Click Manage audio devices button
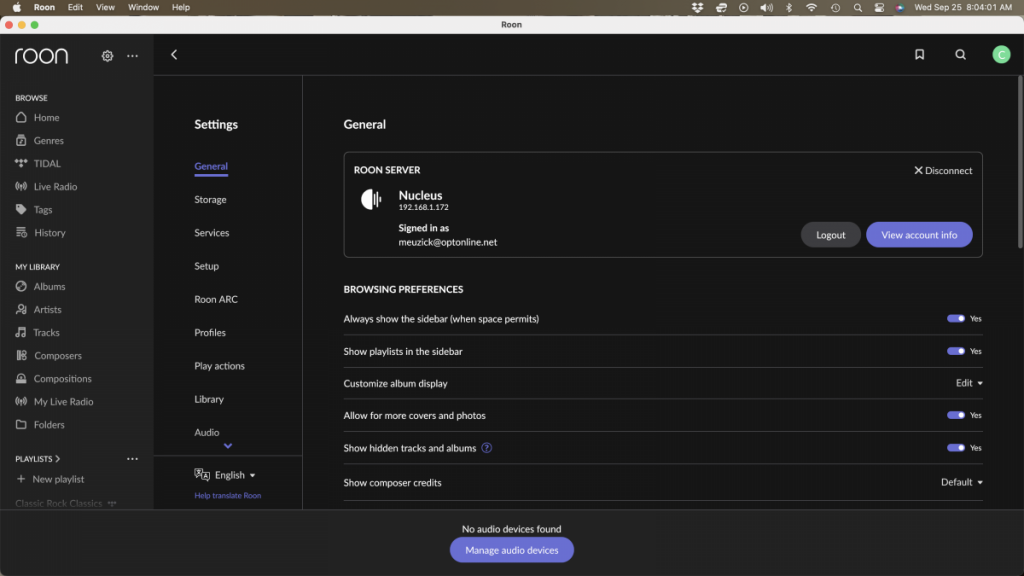Viewport: 1024px width, 576px height. [x=511, y=550]
